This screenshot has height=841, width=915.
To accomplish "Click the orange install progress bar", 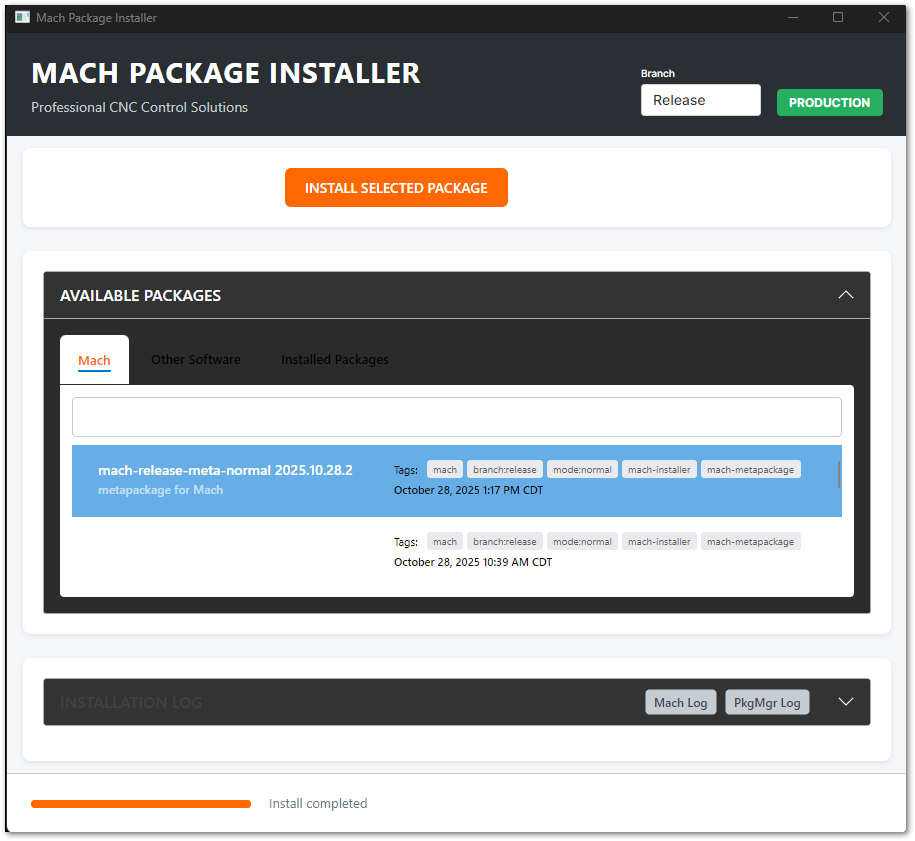I will pyautogui.click(x=141, y=804).
